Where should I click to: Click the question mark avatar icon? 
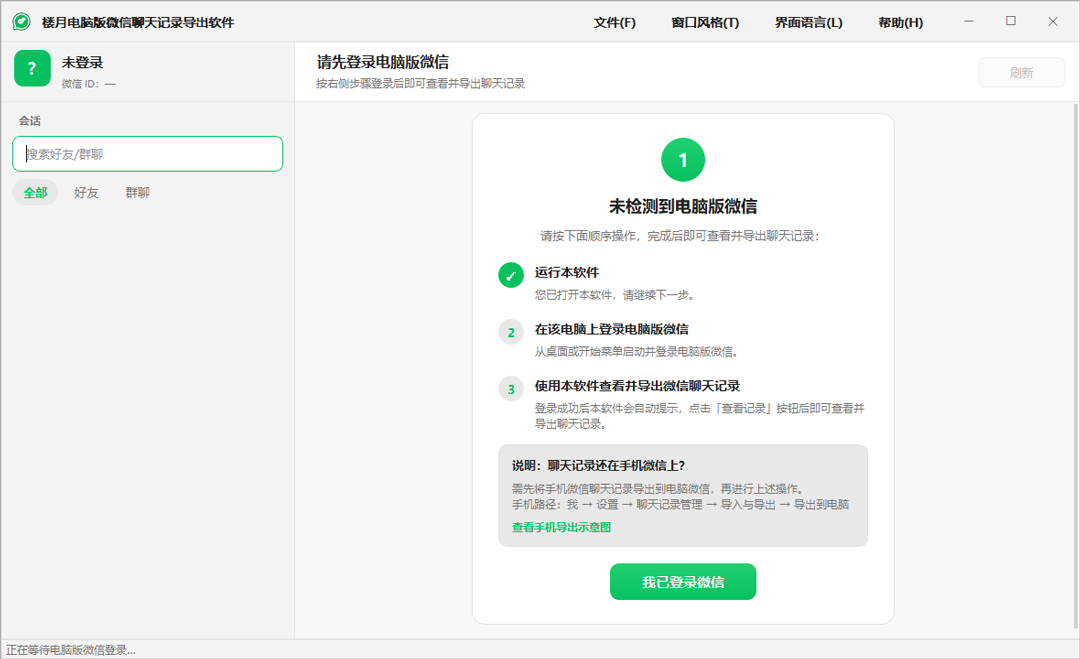[32, 68]
